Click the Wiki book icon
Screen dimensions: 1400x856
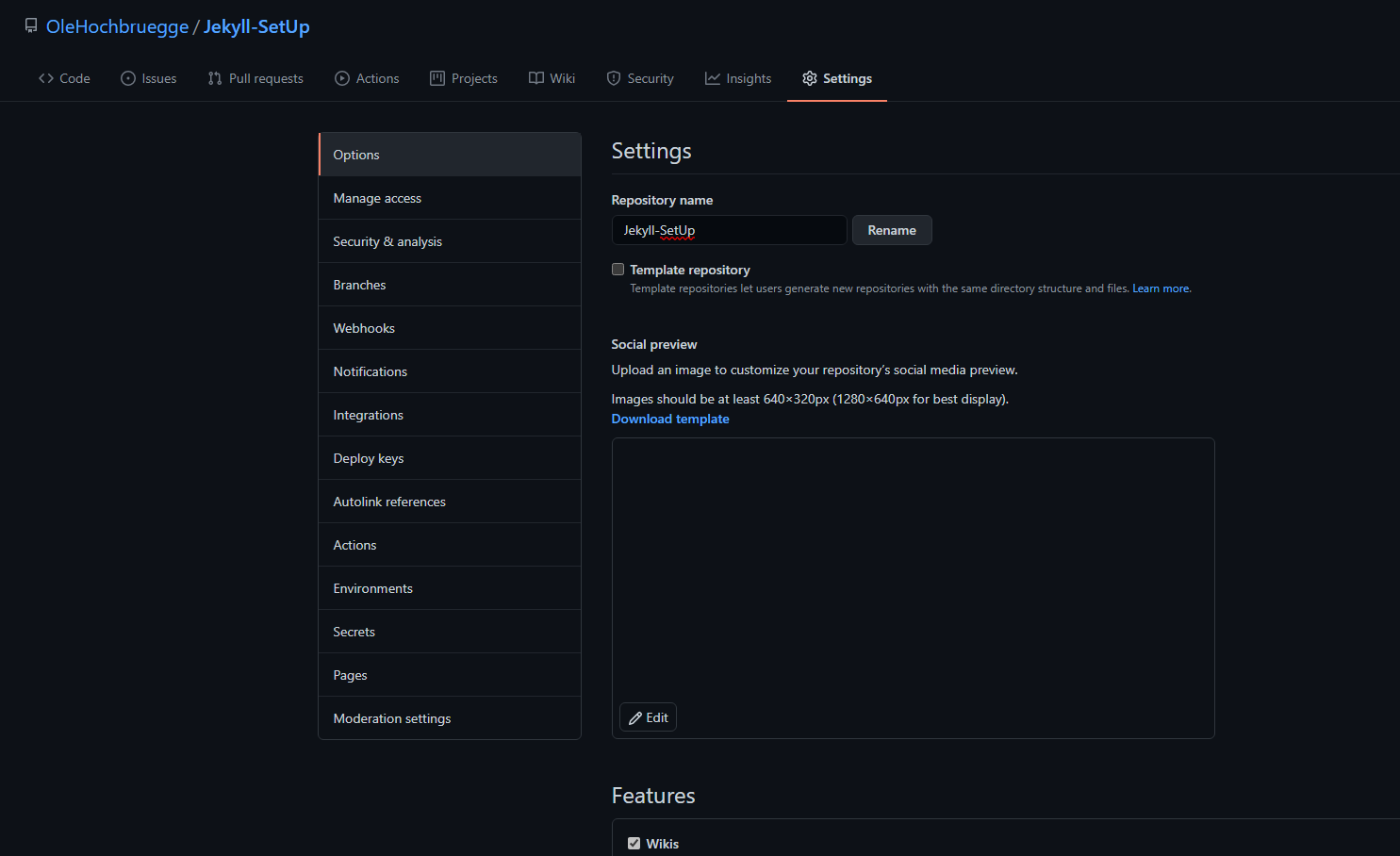point(536,78)
